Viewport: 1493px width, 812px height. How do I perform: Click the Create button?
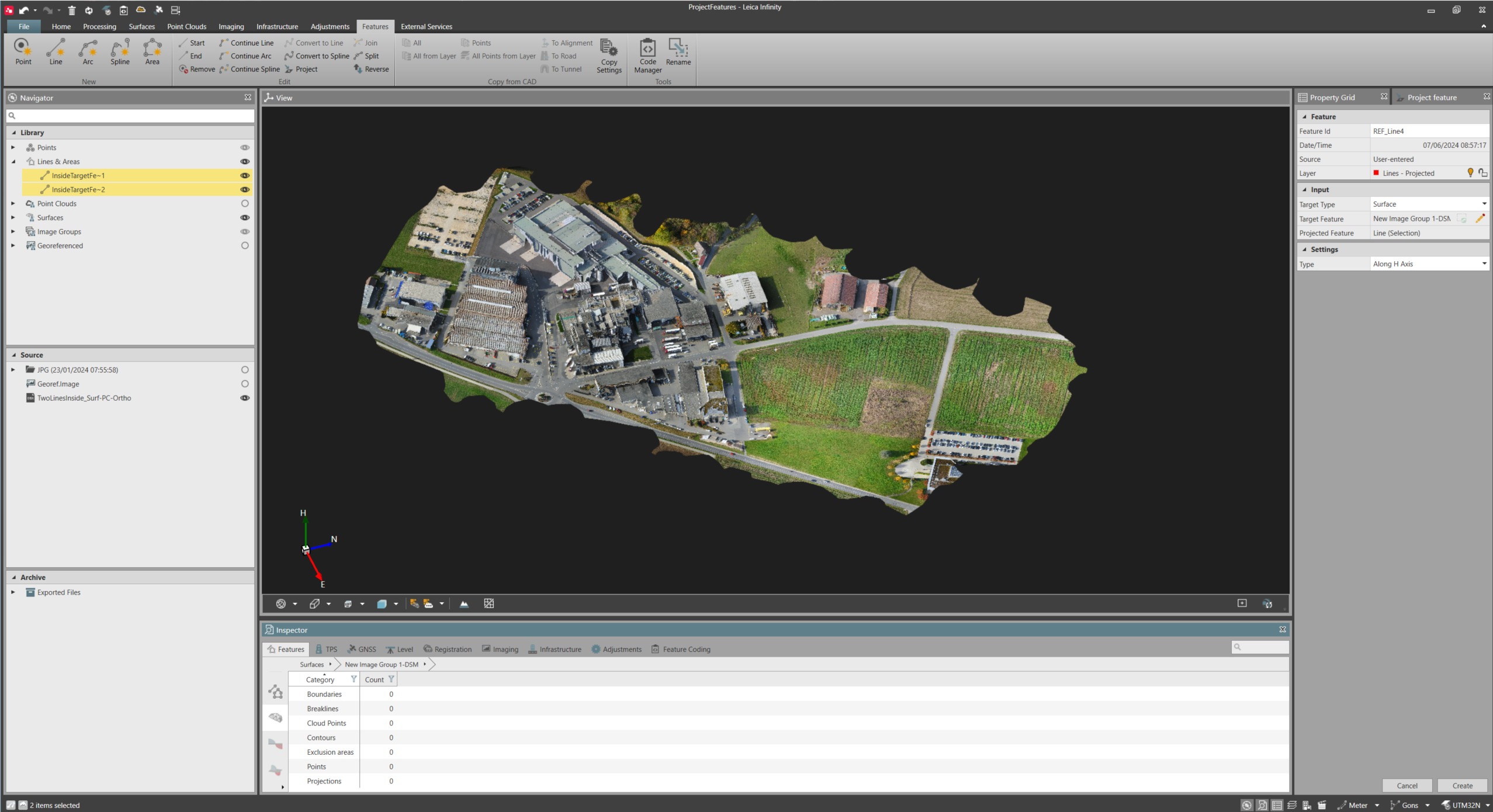click(x=1462, y=786)
